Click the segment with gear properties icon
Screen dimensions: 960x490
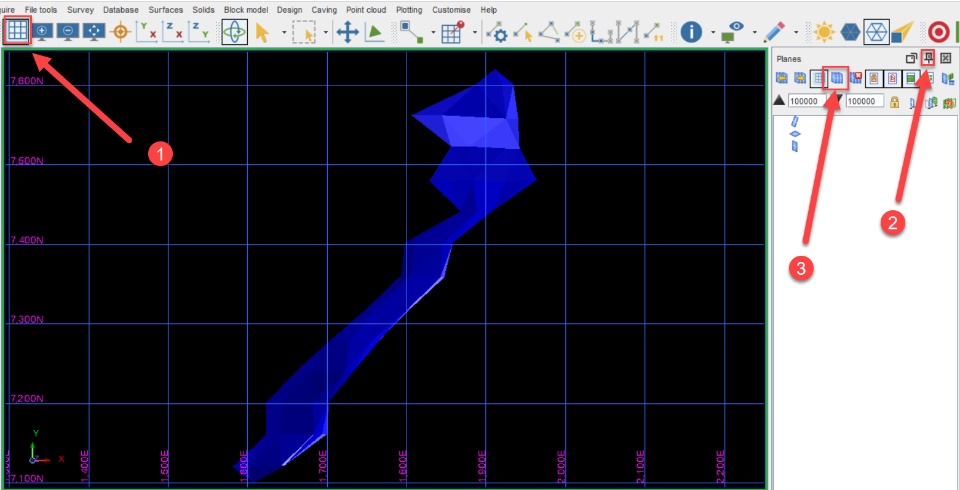tap(497, 32)
